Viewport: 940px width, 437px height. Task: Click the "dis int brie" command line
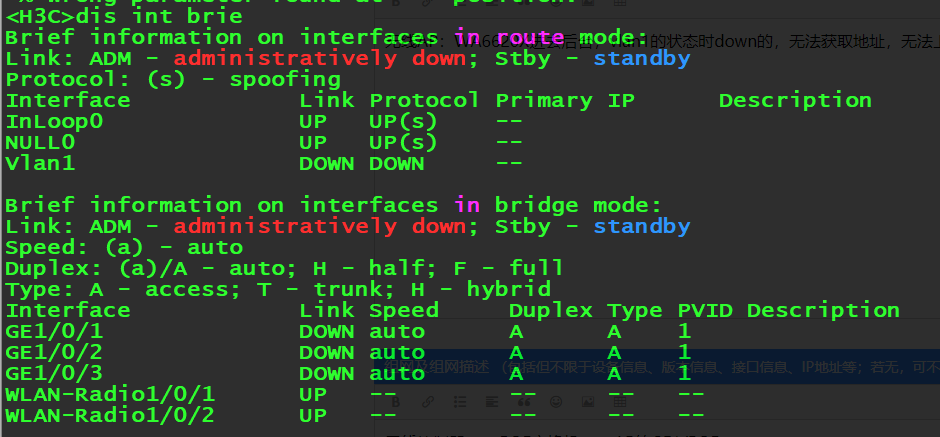125,16
